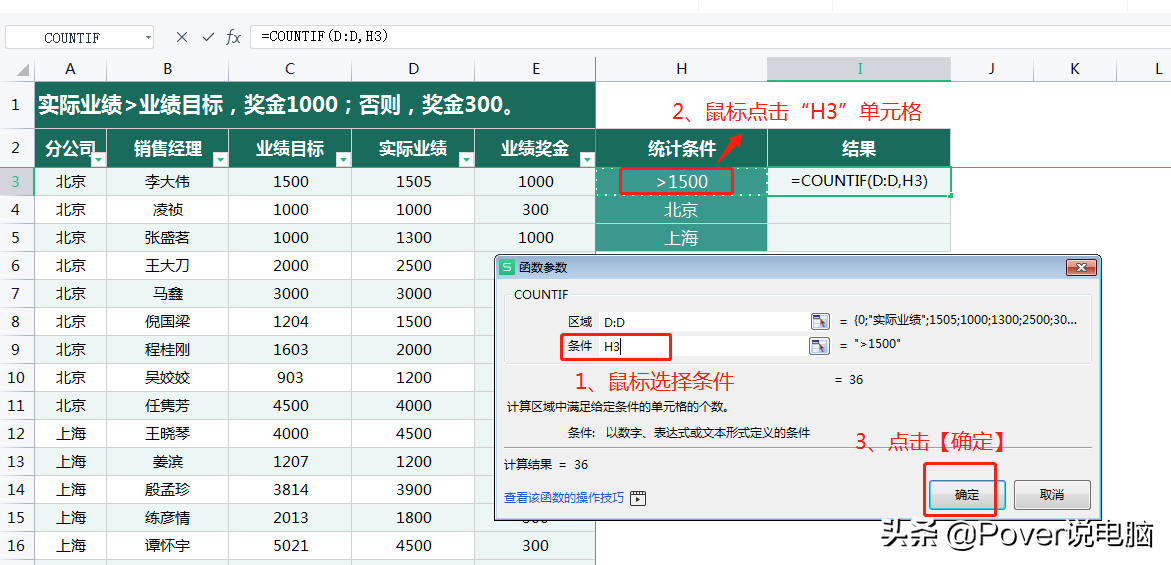Close the 函数参数 dialog

1081,268
